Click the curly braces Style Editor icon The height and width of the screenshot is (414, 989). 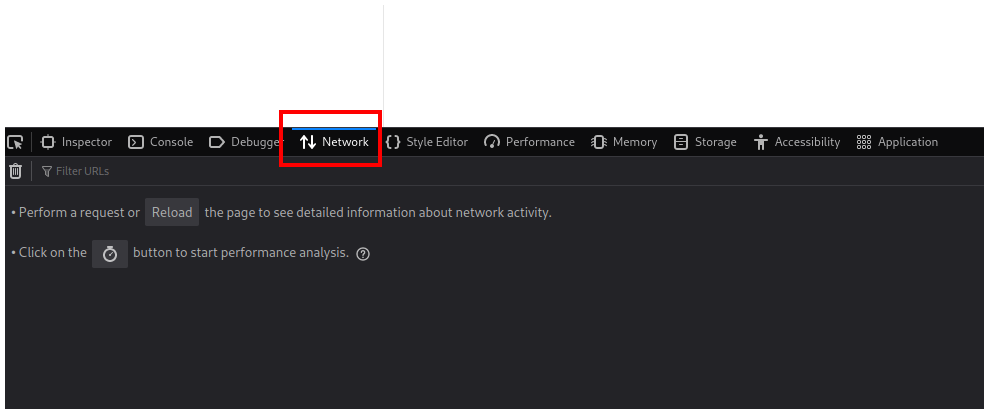click(393, 142)
